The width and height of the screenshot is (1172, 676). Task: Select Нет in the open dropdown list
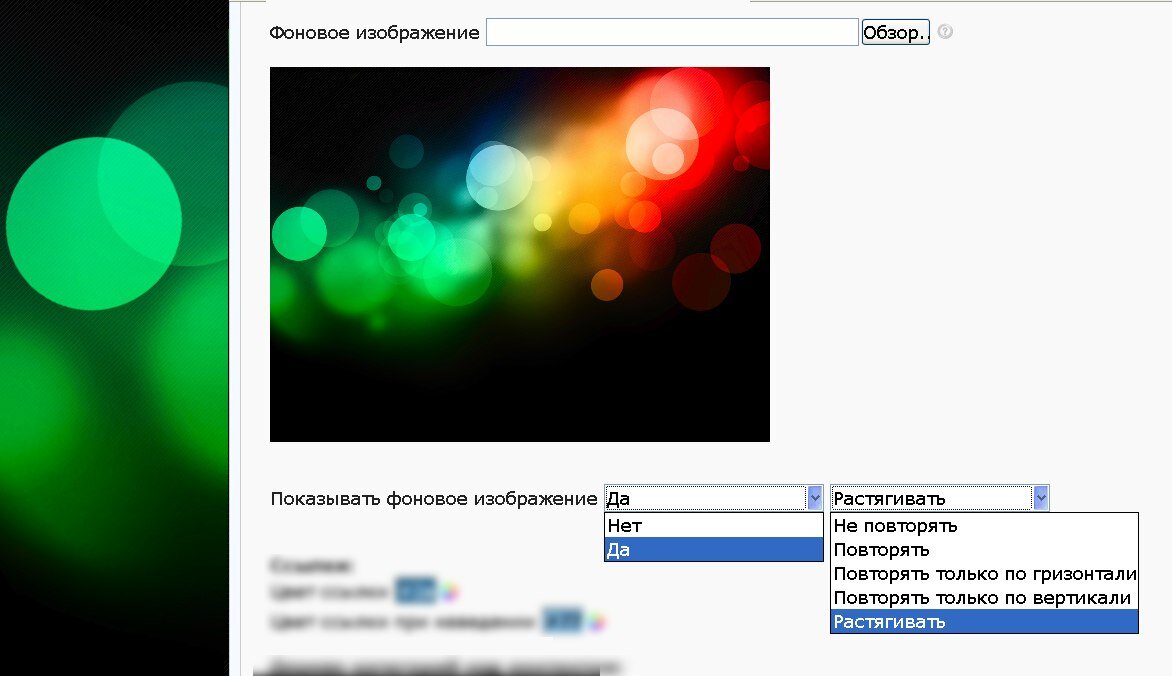pos(713,526)
